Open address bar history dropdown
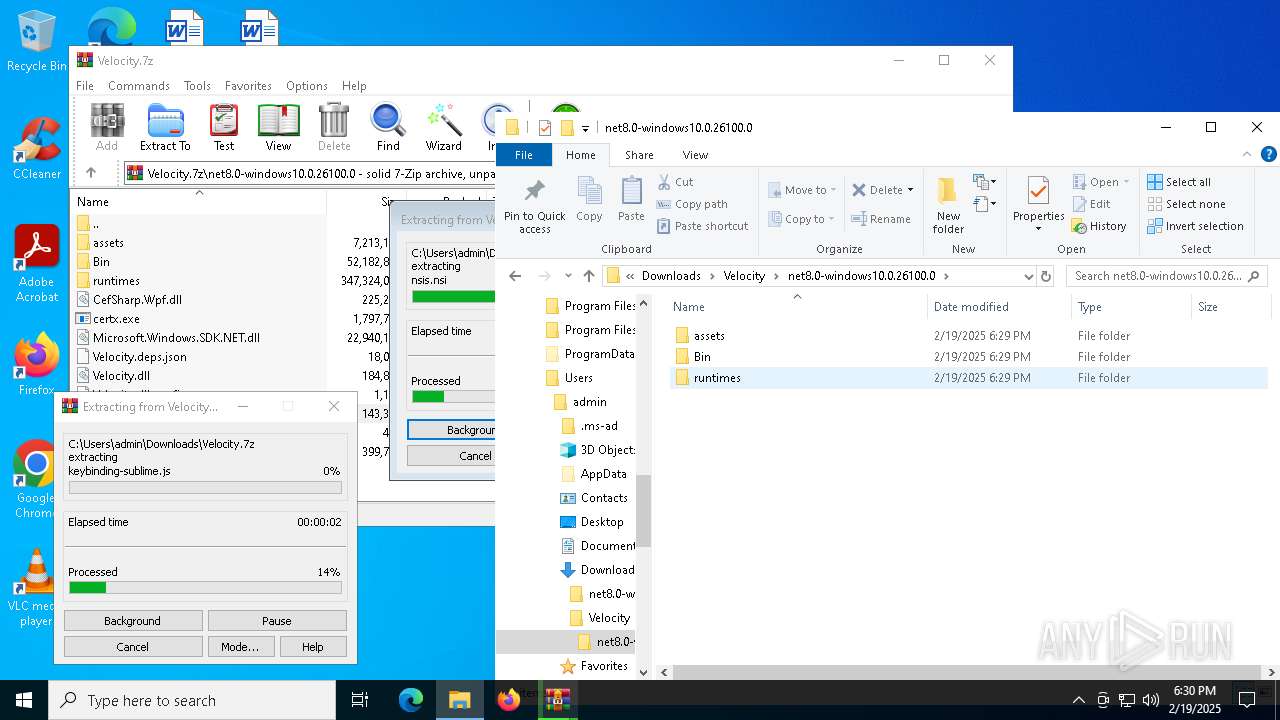Screen dimensions: 1280x720 pos(1027,276)
